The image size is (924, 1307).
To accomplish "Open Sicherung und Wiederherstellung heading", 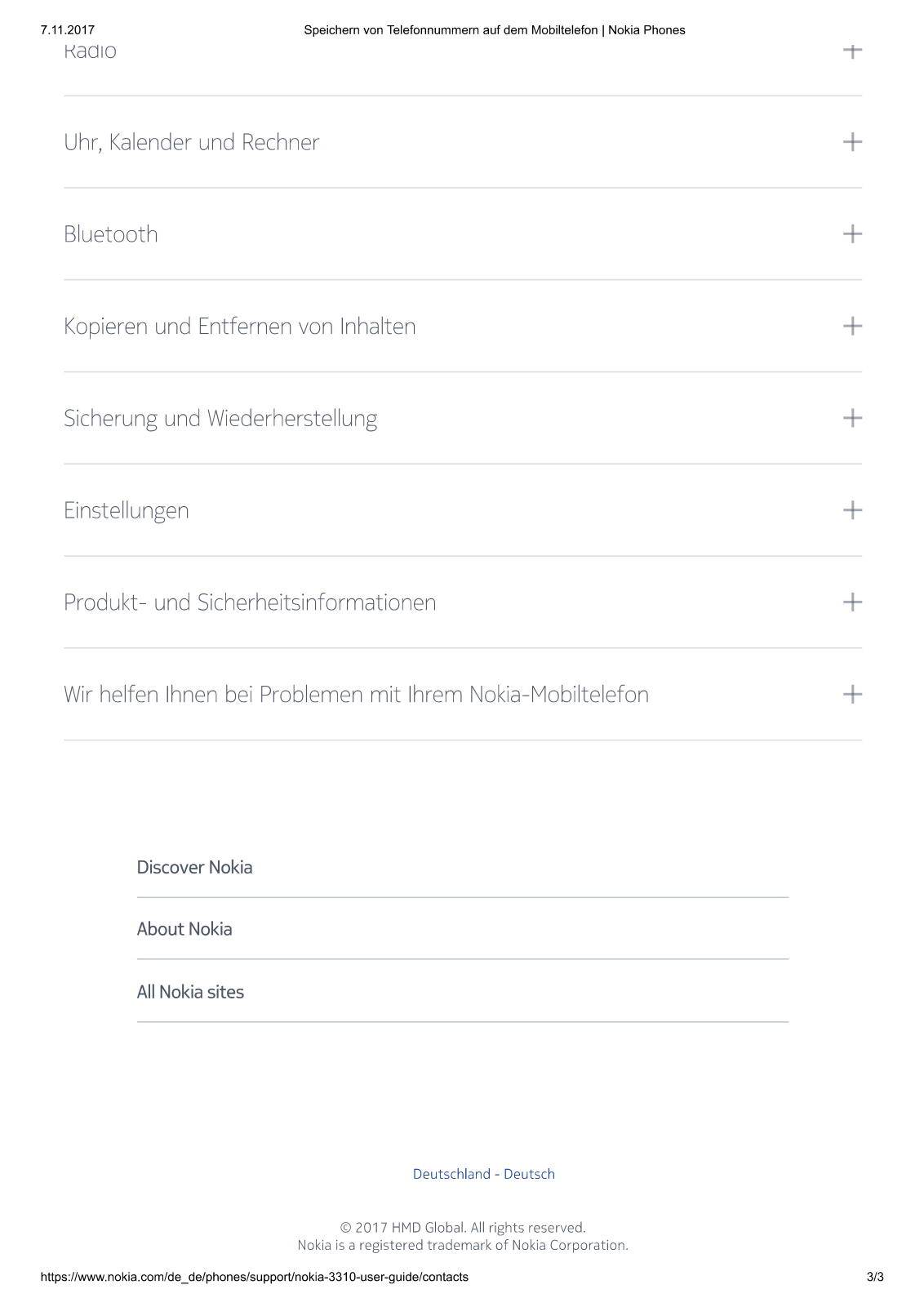I will coord(220,419).
